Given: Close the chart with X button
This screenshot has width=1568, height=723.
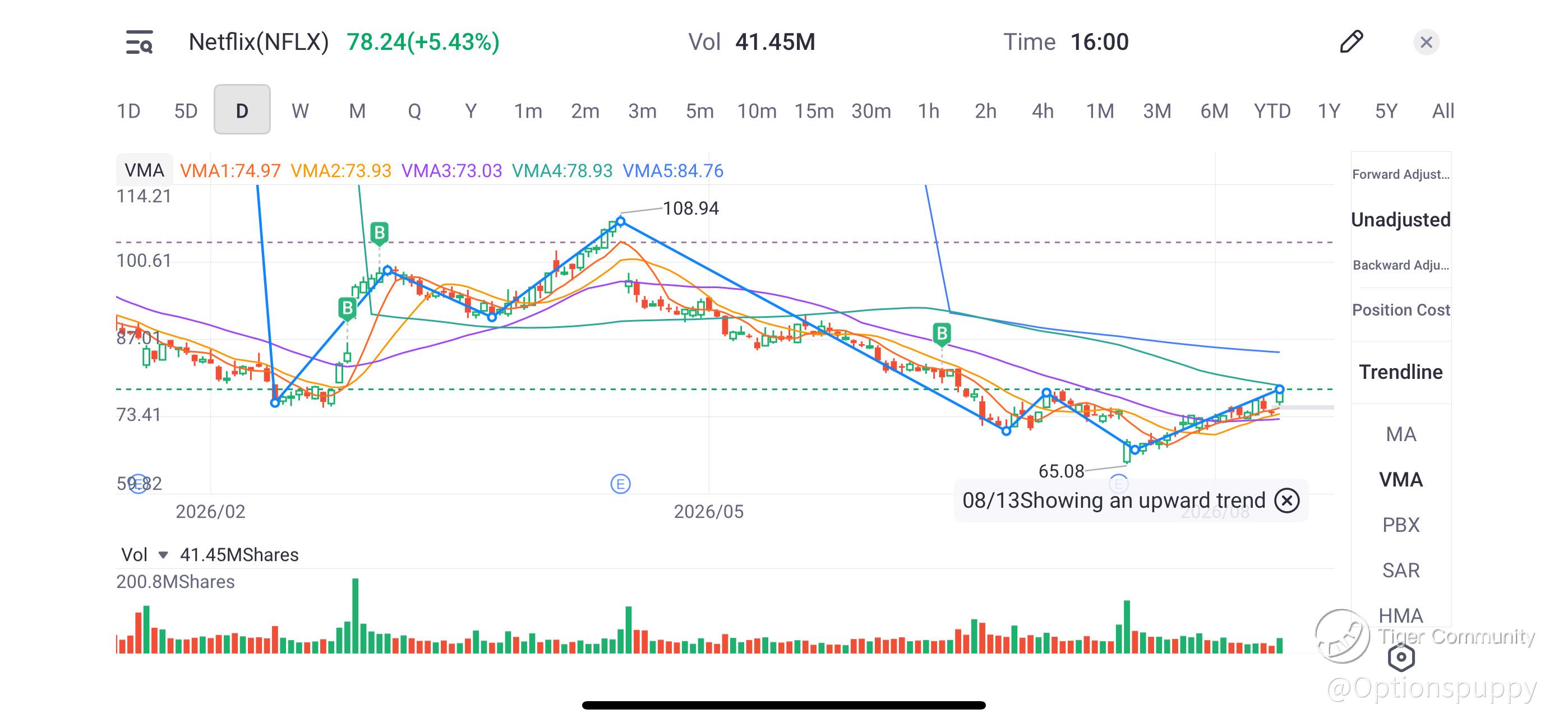Looking at the screenshot, I should 1426,42.
